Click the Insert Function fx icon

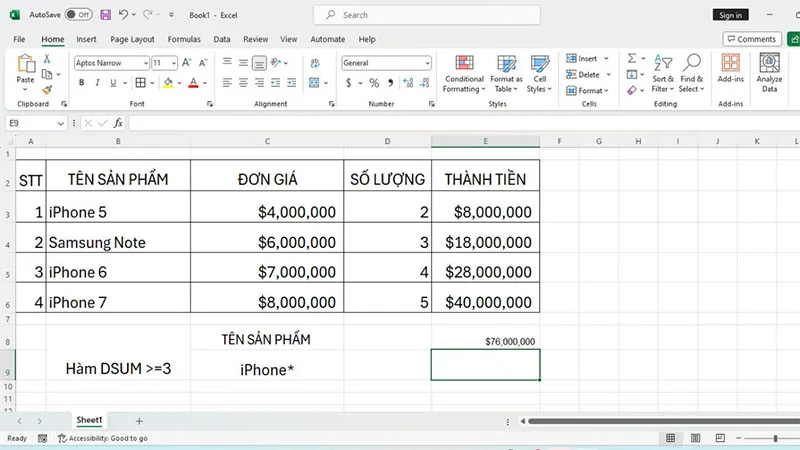(118, 123)
